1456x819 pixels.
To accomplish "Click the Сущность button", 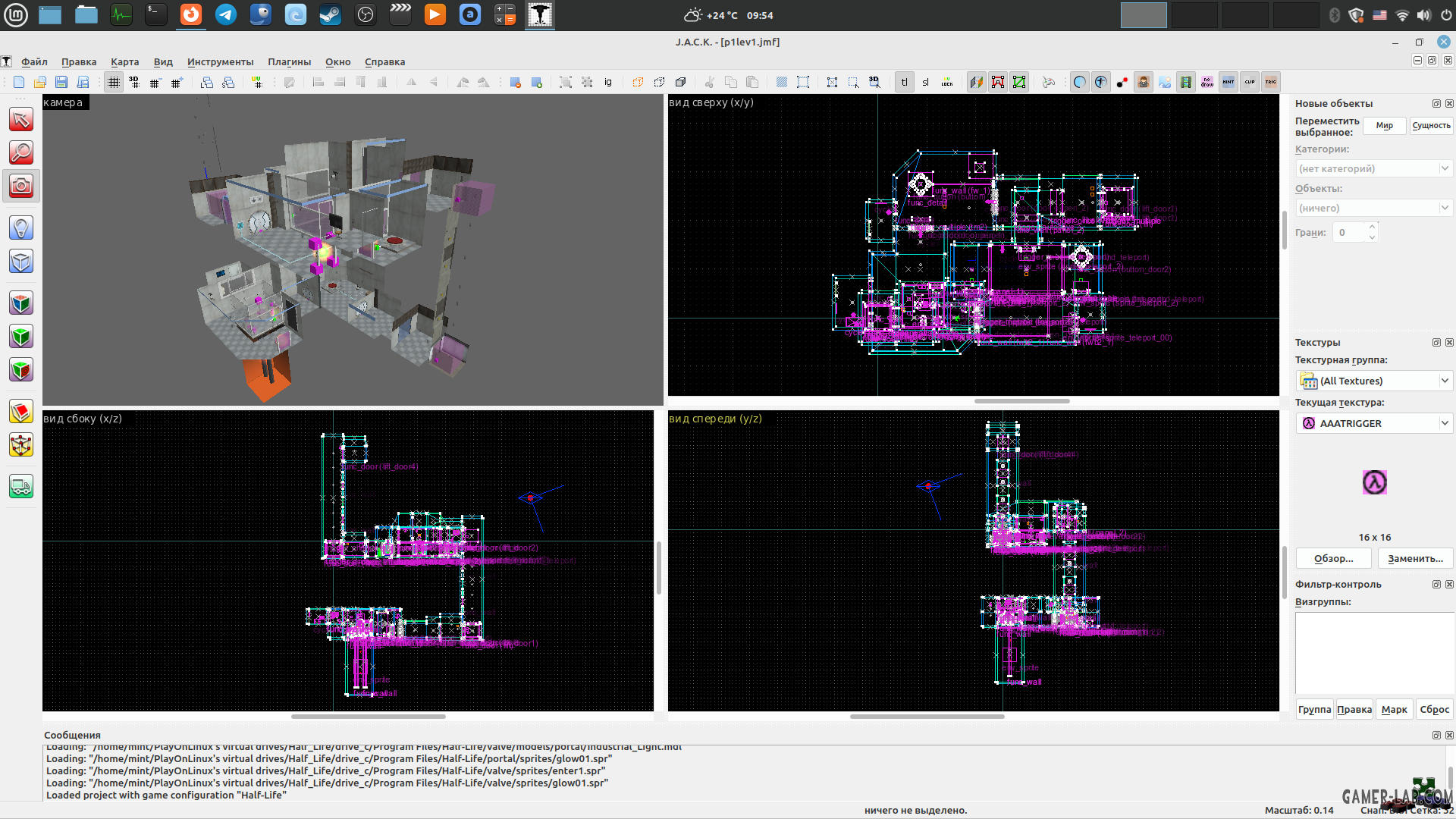I will pos(1431,126).
